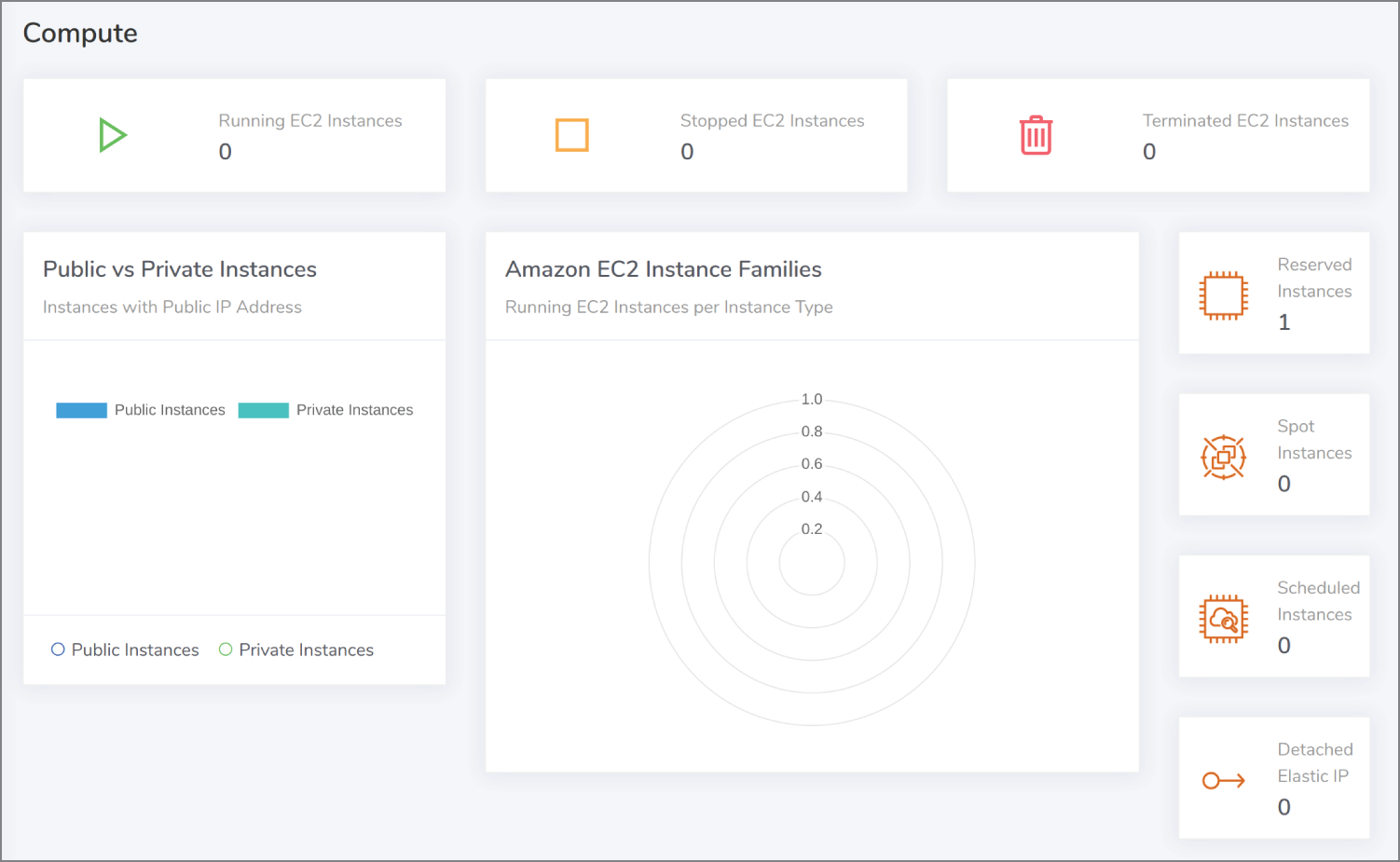Click the 0.4 axis label on radar chart

coord(812,497)
